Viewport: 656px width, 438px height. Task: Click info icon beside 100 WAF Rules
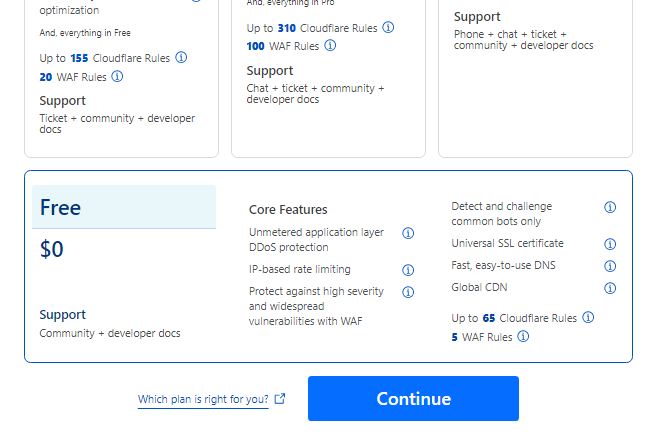point(330,45)
